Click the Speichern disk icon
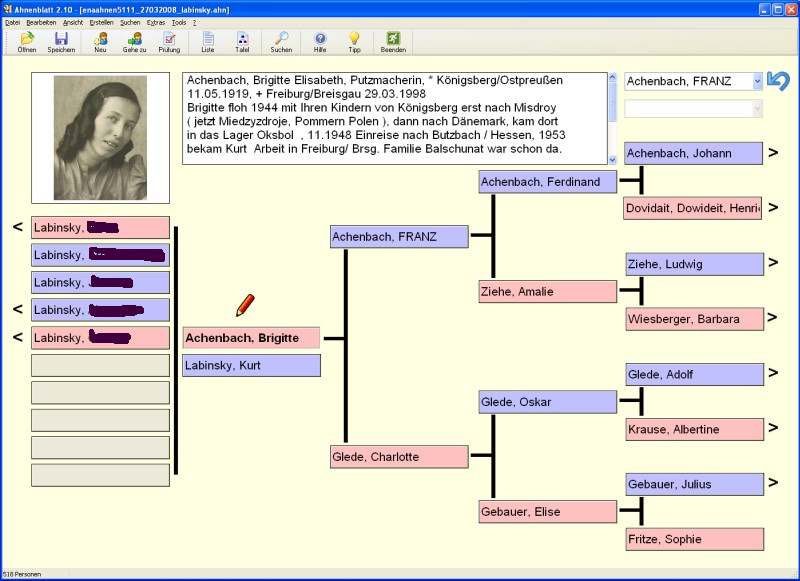Image resolution: width=800 pixels, height=581 pixels. (x=61, y=38)
